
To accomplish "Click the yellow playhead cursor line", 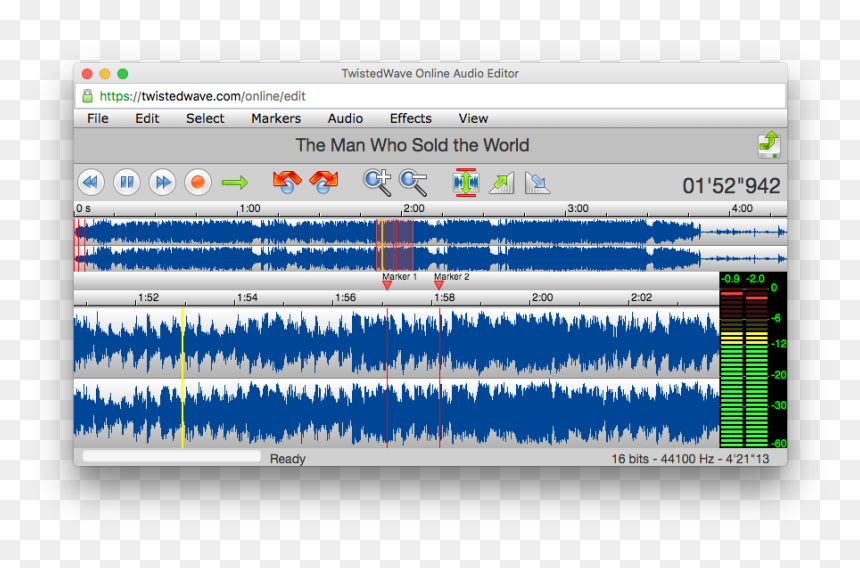I will point(183,378).
